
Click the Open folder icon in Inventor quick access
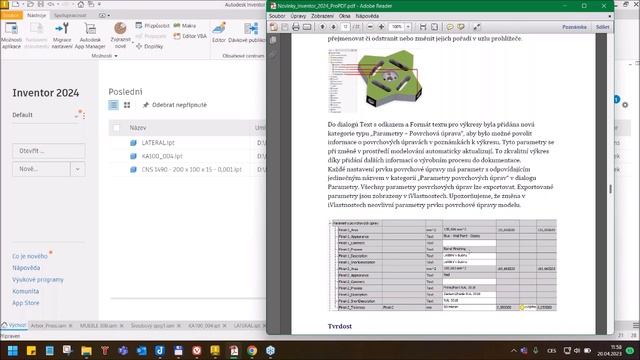[x=30, y=4]
